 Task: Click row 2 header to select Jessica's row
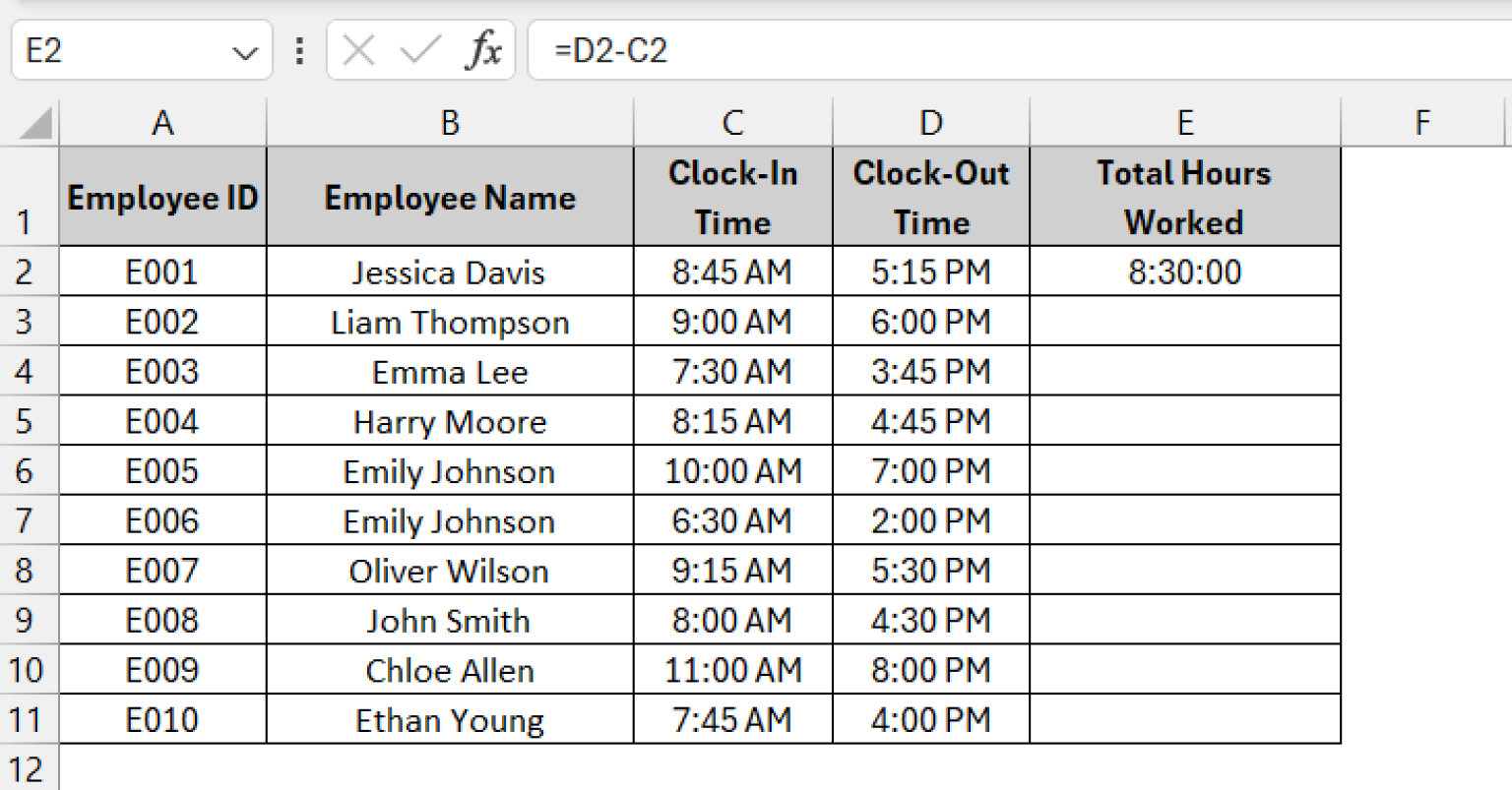click(31, 272)
